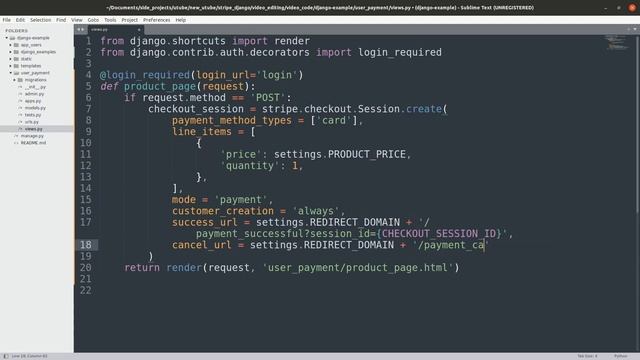This screenshot has height=360, width=640.
Task: Click the FOLDERS sidebar heading
Action: (16, 31)
